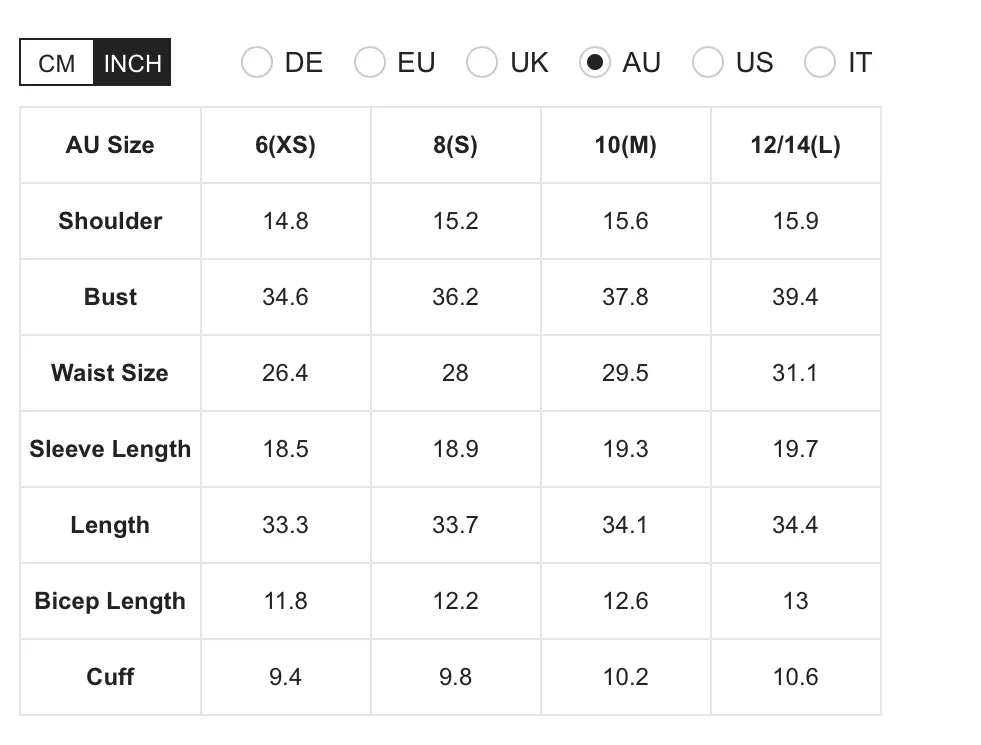Click the Shoulder row label

(x=109, y=221)
